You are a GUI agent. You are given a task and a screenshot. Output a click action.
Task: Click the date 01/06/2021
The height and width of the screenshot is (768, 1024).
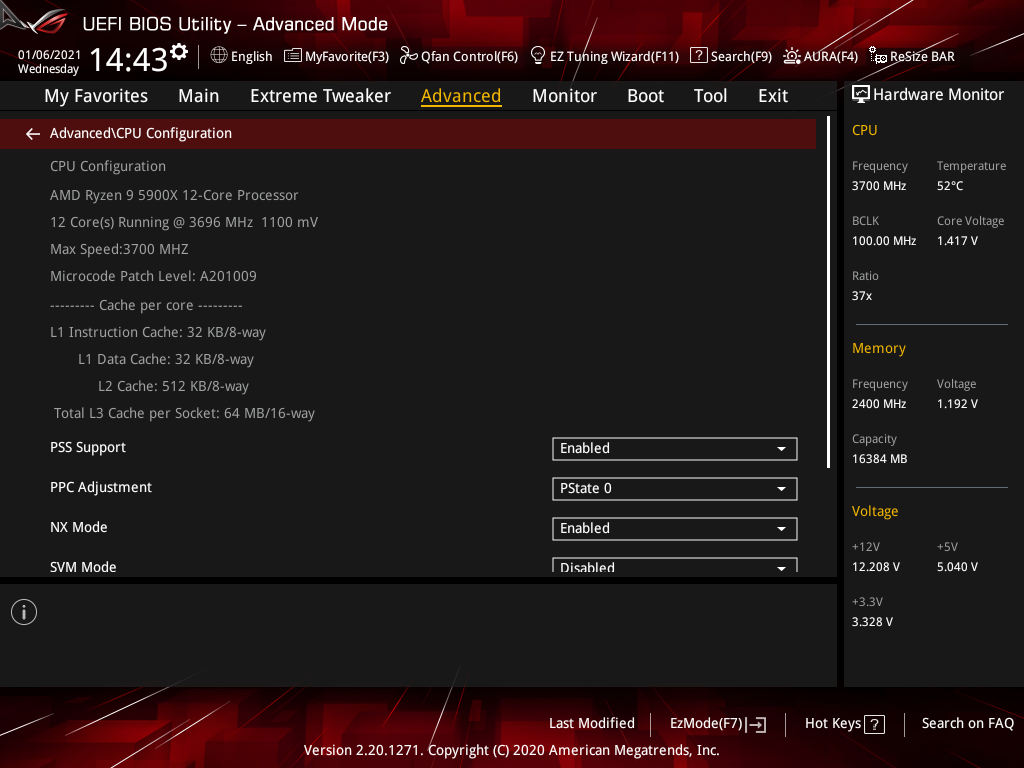point(49,55)
